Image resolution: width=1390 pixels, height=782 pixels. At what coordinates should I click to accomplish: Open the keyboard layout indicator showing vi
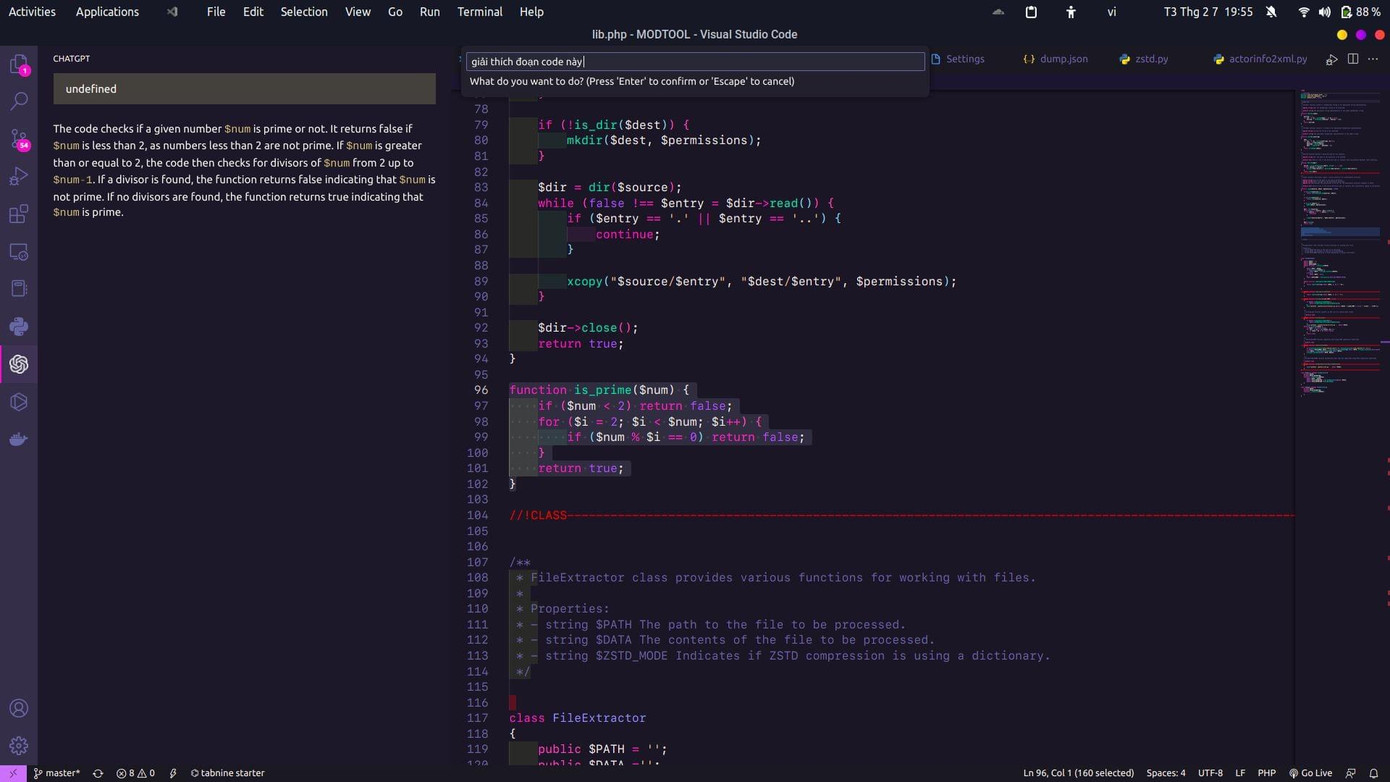click(1111, 11)
